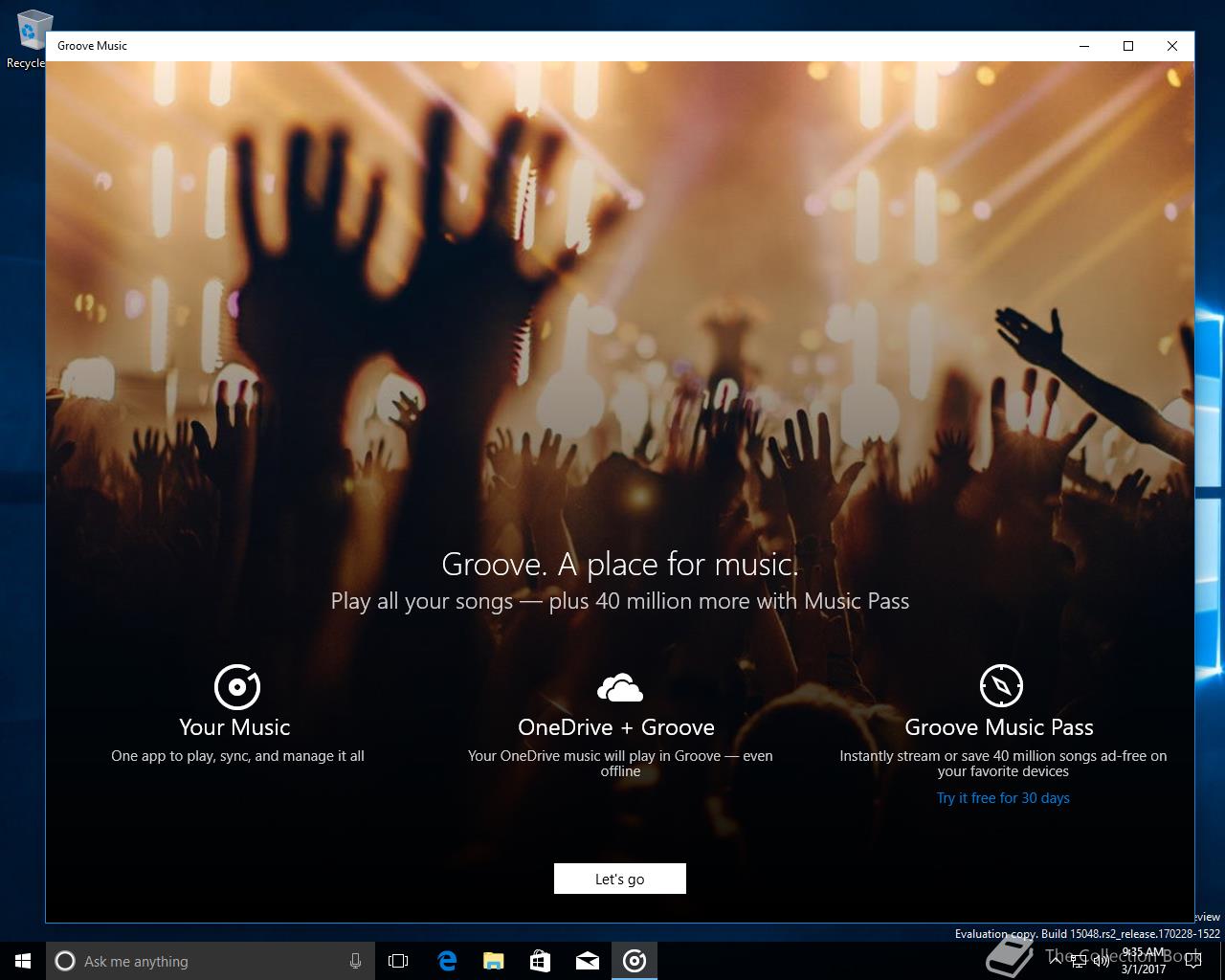Show hidden system tray icons
The width and height of the screenshot is (1225, 980).
point(1056,961)
